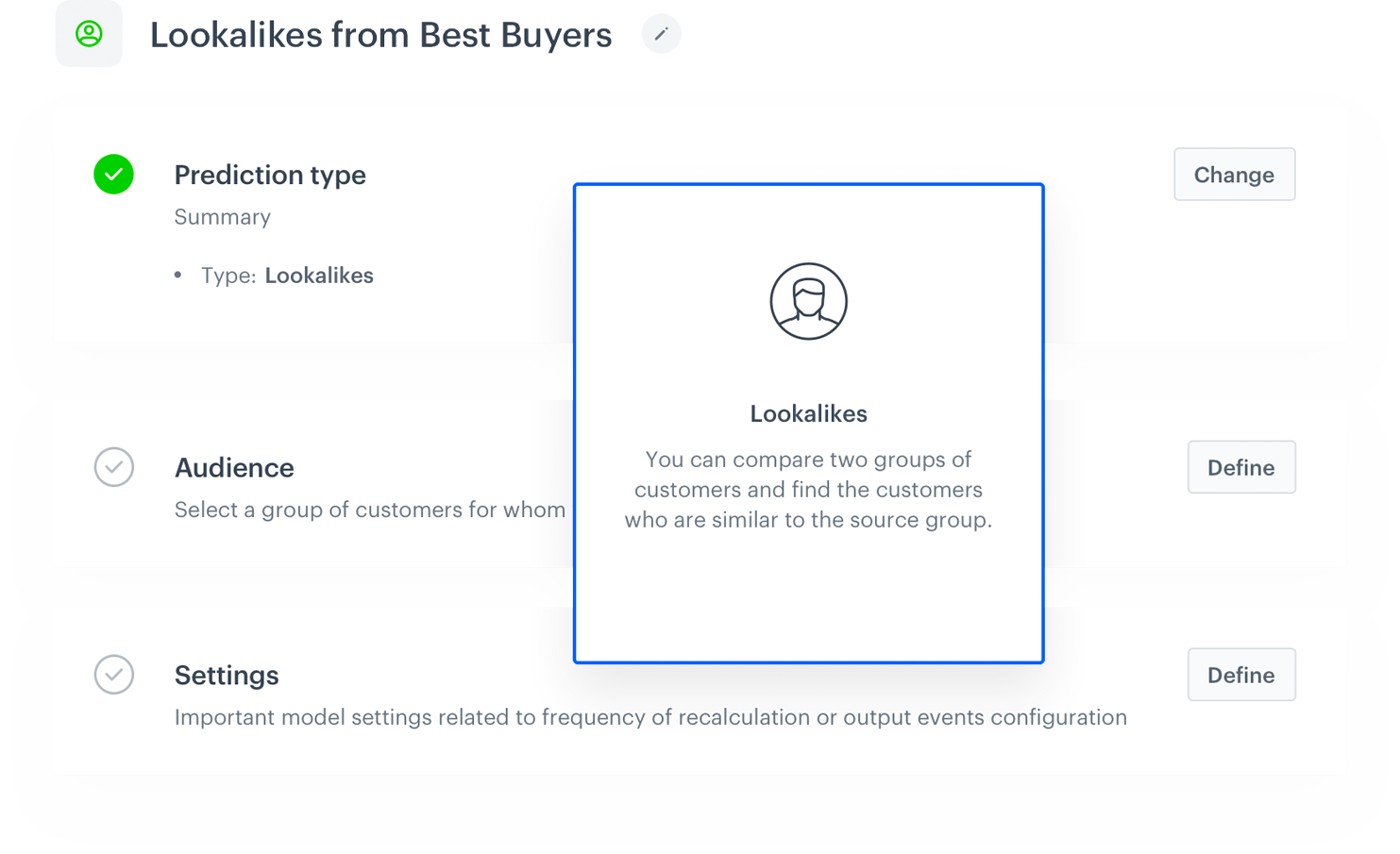Click the person avatar icon in Lookalikes card

pyautogui.click(x=808, y=301)
